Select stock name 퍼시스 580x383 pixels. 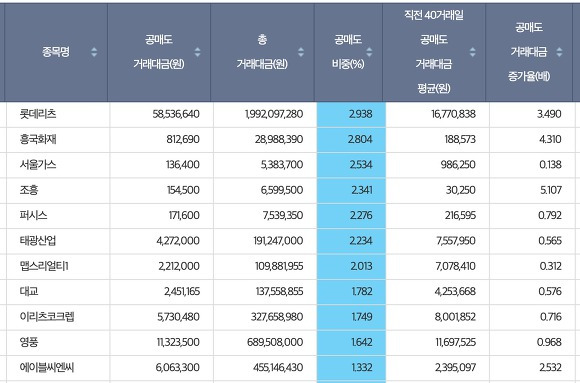click(33, 215)
